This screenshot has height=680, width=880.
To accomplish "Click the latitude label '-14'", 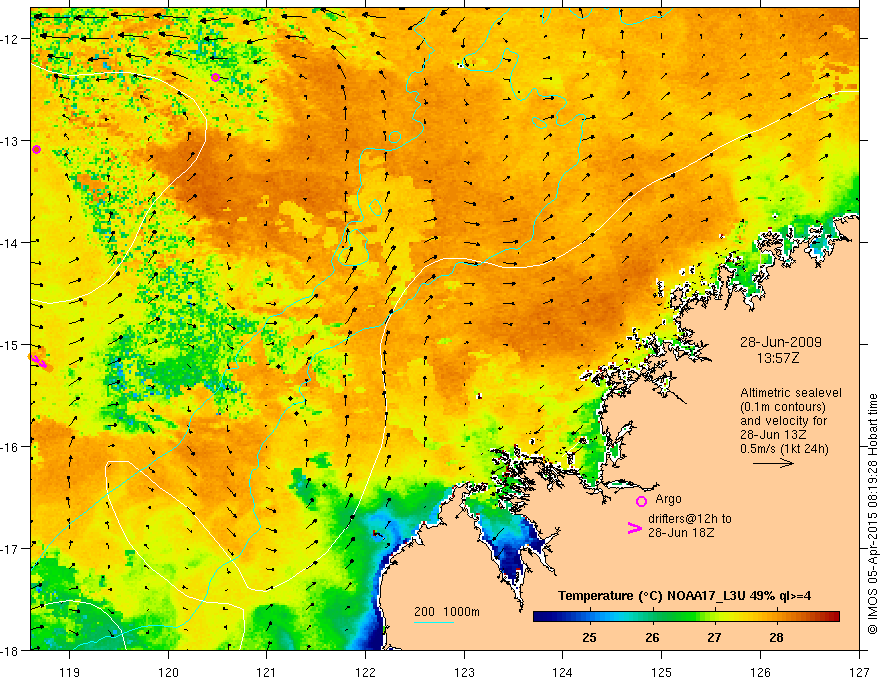I will 11,243.
